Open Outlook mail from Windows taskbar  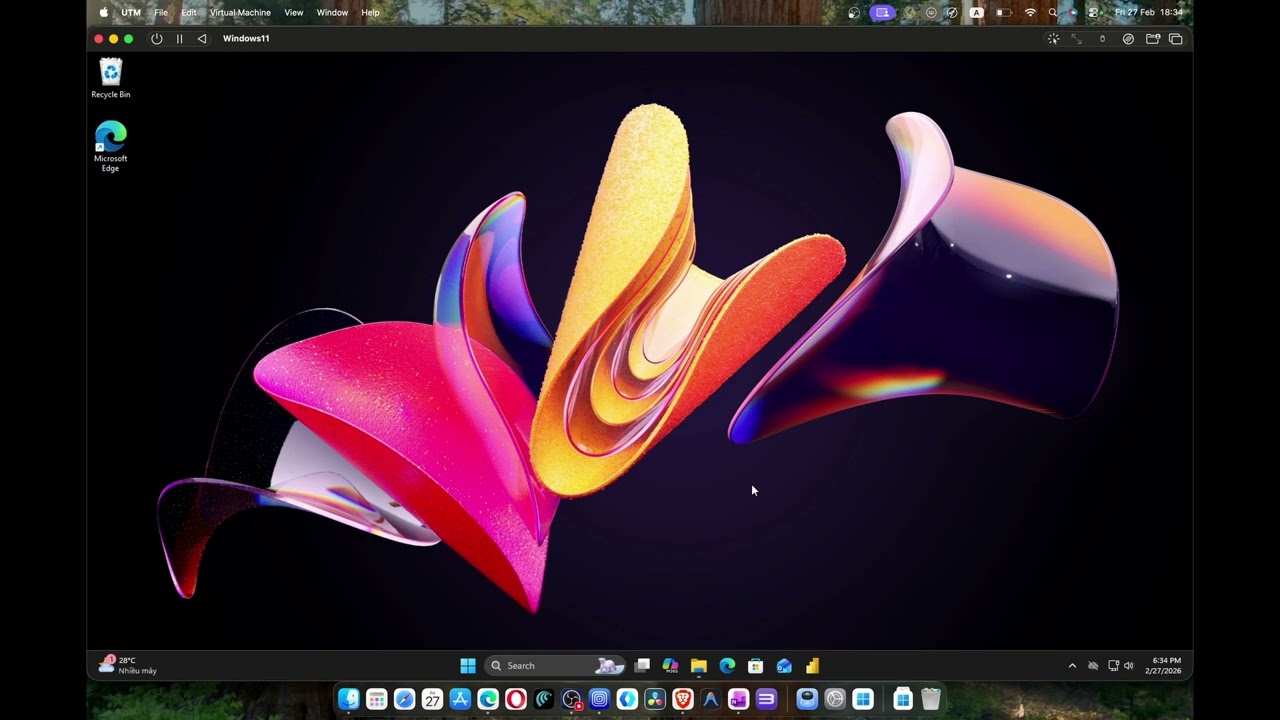(x=784, y=666)
